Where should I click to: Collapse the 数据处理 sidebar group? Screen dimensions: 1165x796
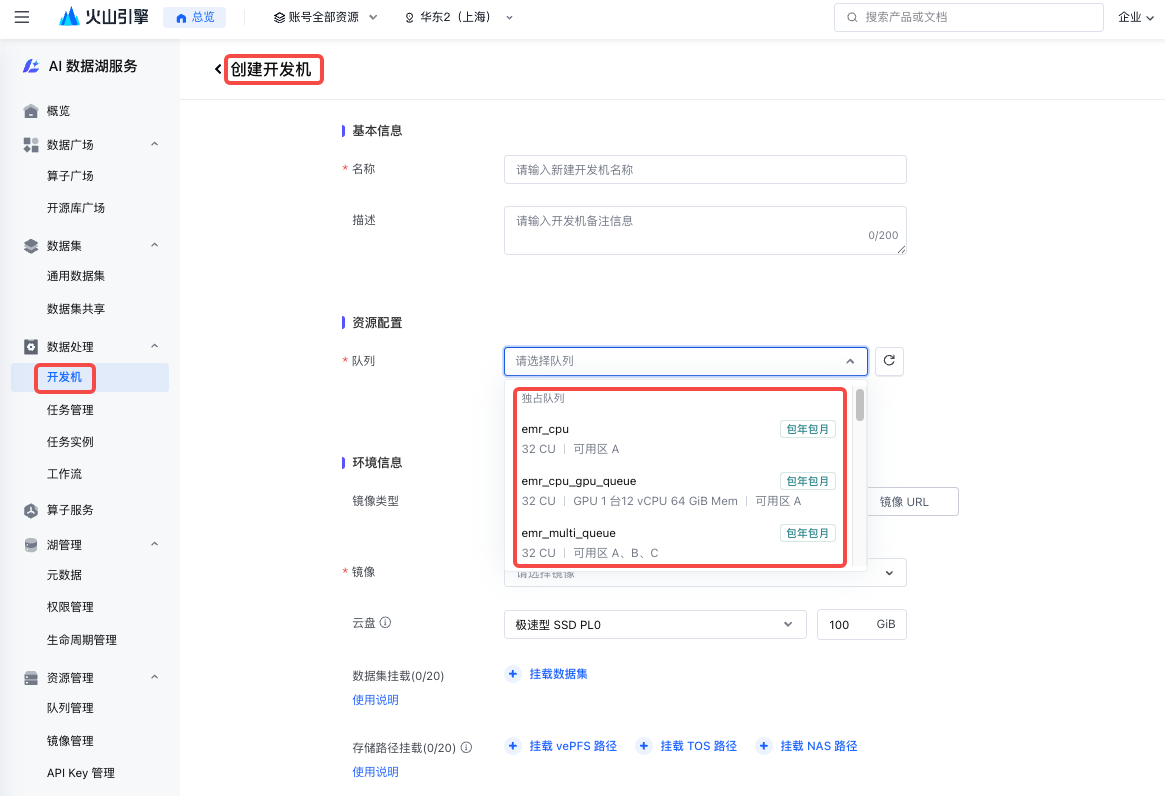pyautogui.click(x=155, y=346)
